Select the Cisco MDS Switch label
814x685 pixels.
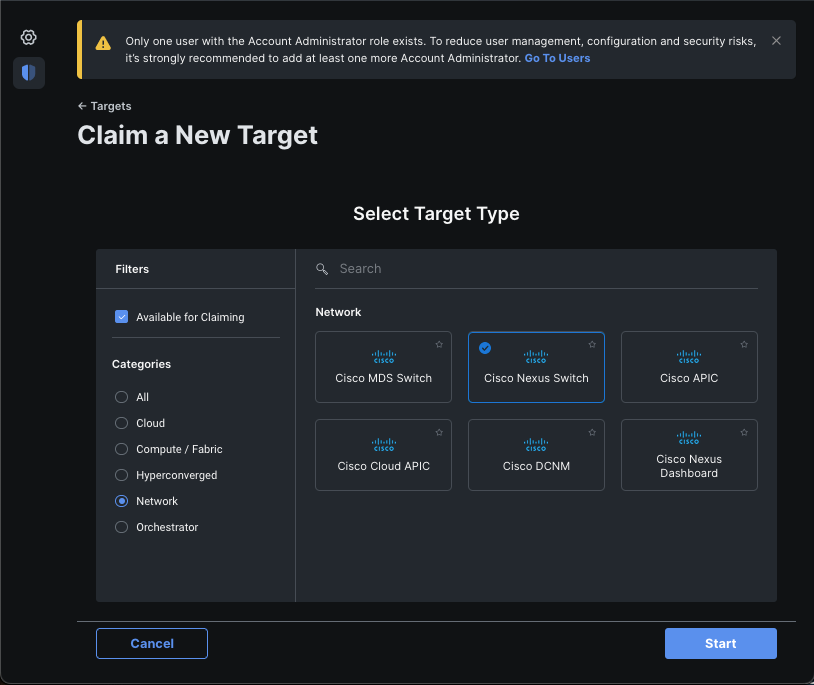pos(383,378)
